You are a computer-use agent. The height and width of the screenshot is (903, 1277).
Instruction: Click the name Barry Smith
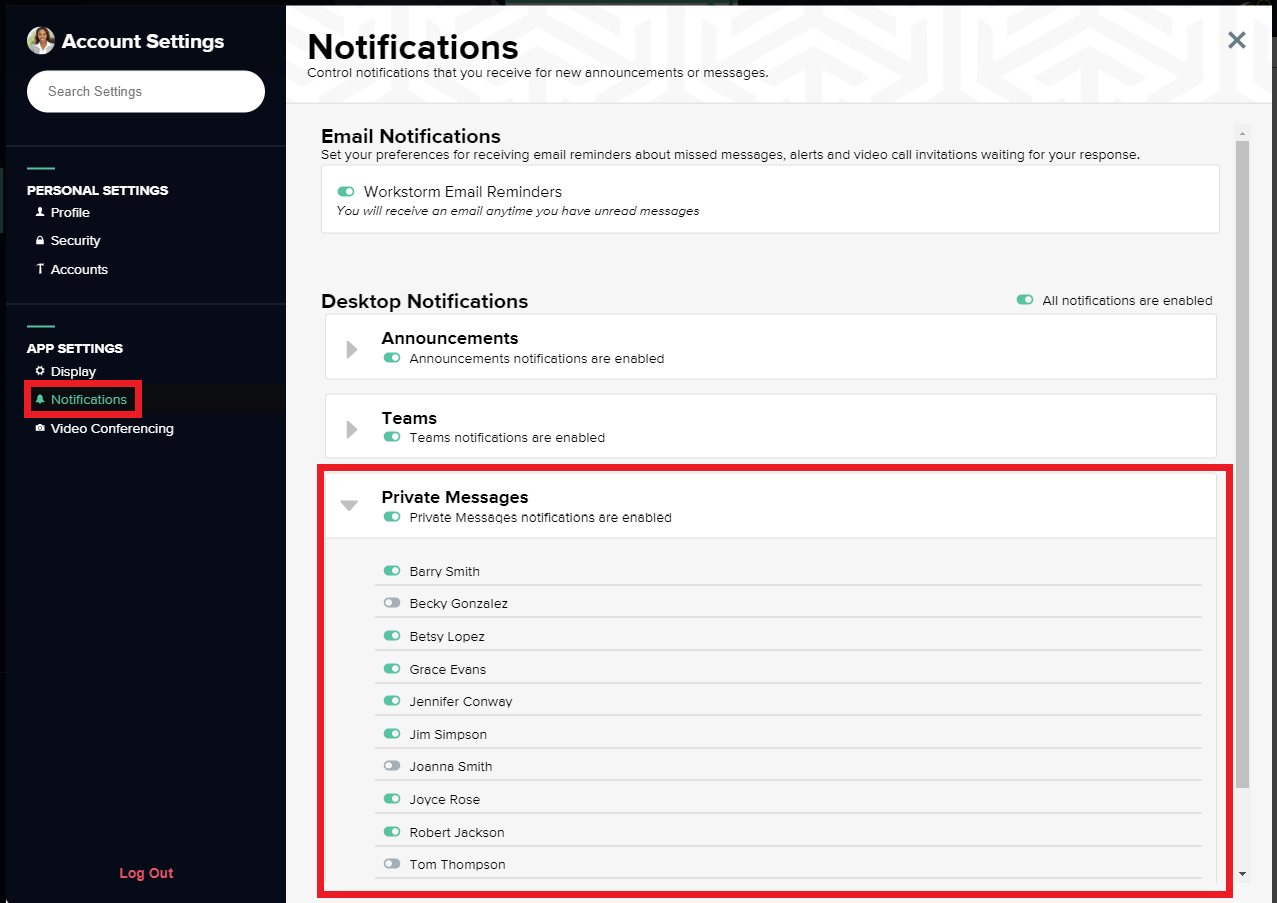tap(445, 571)
